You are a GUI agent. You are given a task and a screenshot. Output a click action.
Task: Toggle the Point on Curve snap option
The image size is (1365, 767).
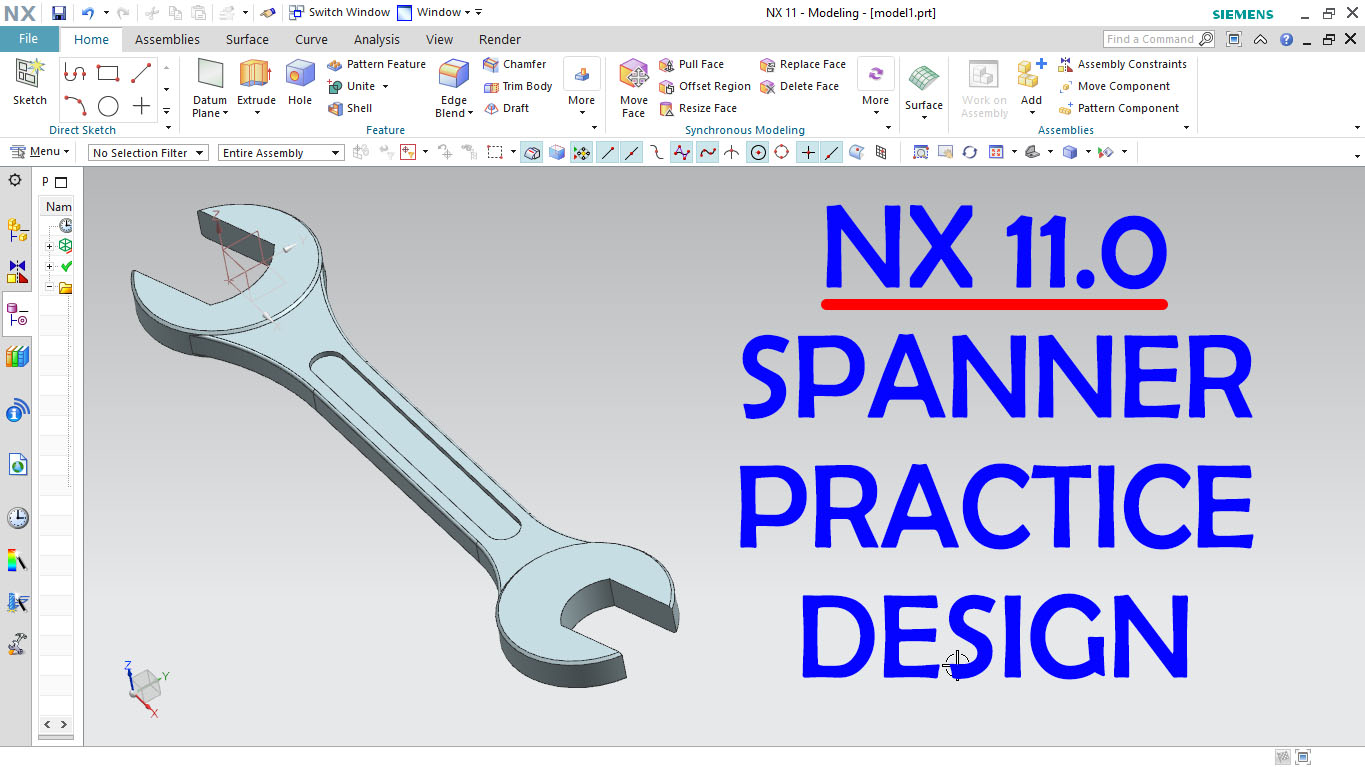tap(831, 152)
